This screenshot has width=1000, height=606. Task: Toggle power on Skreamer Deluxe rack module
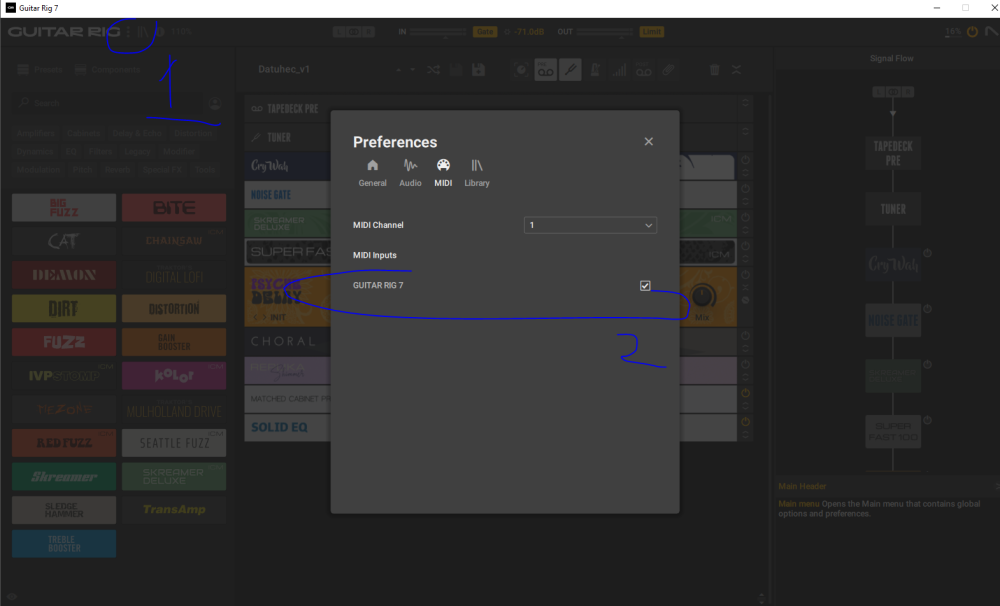[x=745, y=217]
